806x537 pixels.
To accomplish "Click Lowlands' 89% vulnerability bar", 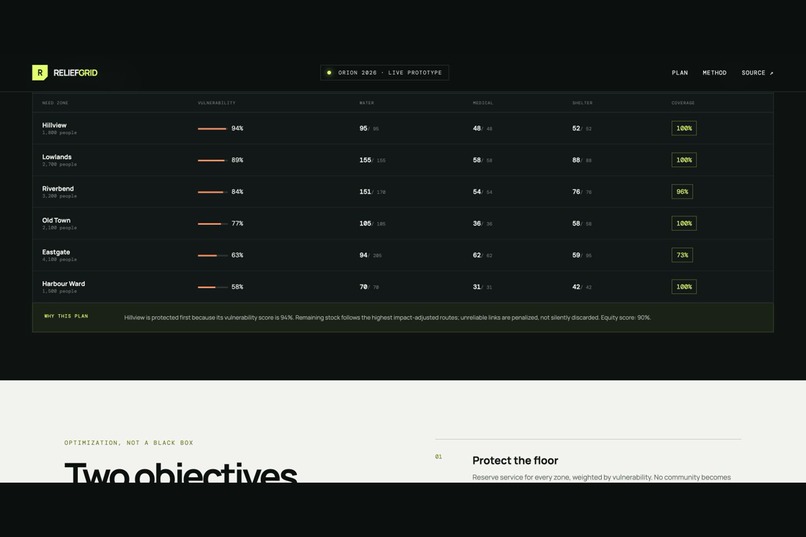I will (213, 160).
